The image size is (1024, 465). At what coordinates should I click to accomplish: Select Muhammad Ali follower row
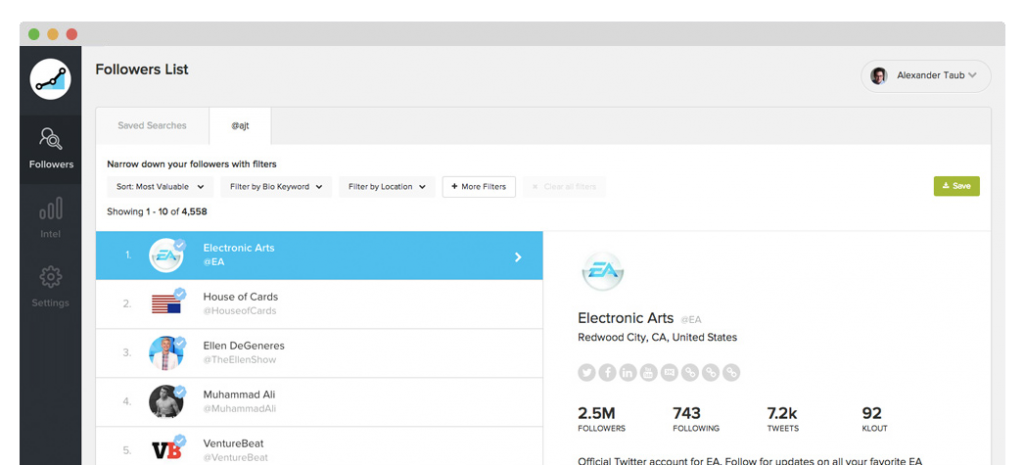click(319, 402)
